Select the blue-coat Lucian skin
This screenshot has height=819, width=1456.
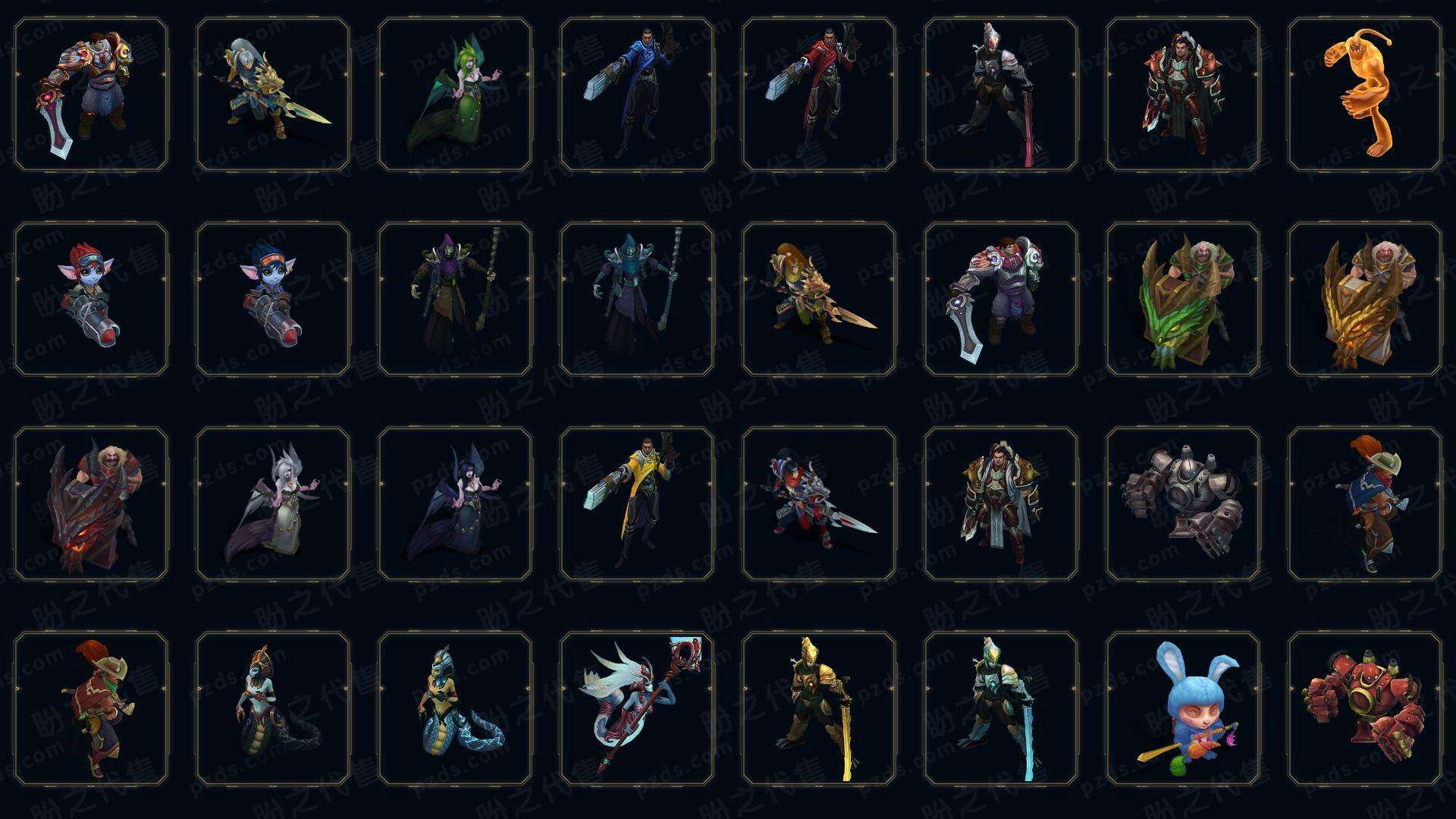pyautogui.click(x=636, y=95)
